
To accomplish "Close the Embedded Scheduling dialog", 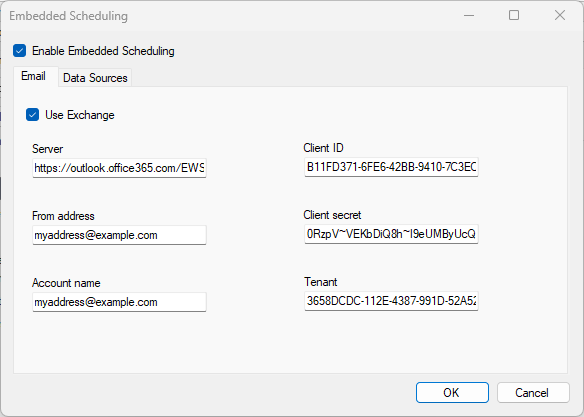I will coord(560,16).
